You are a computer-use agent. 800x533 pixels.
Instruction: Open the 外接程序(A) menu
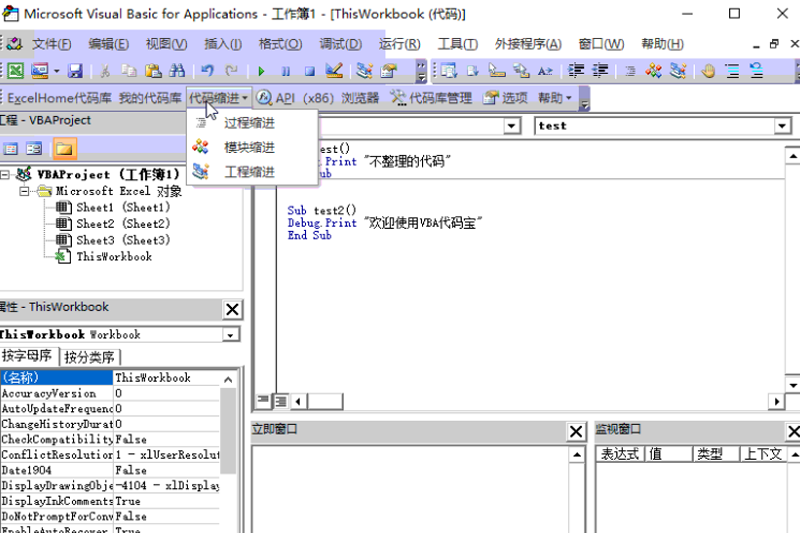pyautogui.click(x=528, y=44)
